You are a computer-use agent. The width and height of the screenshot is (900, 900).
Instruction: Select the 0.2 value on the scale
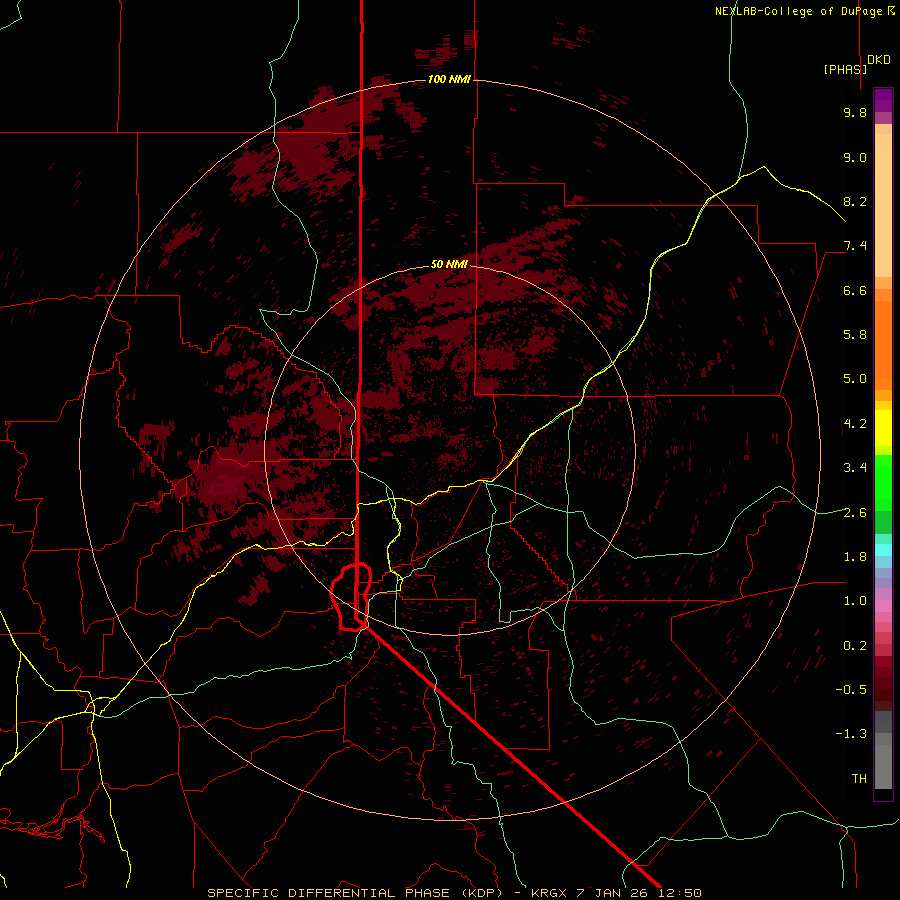[x=855, y=645]
